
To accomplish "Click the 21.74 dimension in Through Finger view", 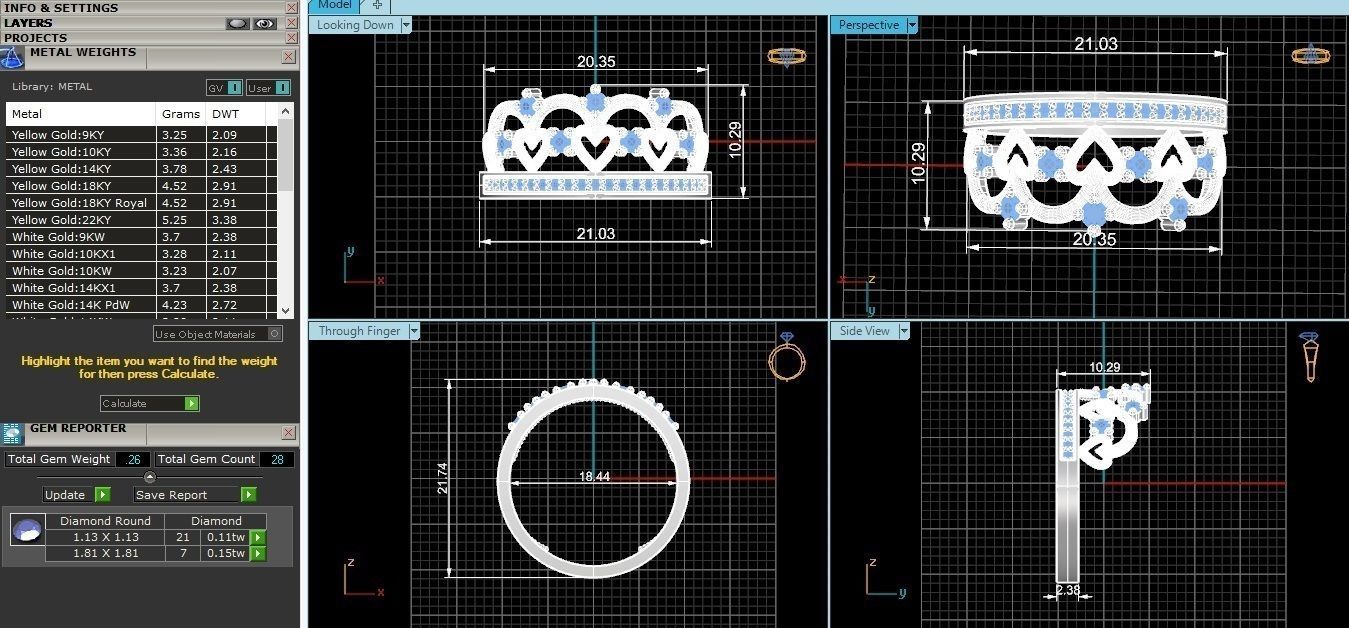I will 443,477.
